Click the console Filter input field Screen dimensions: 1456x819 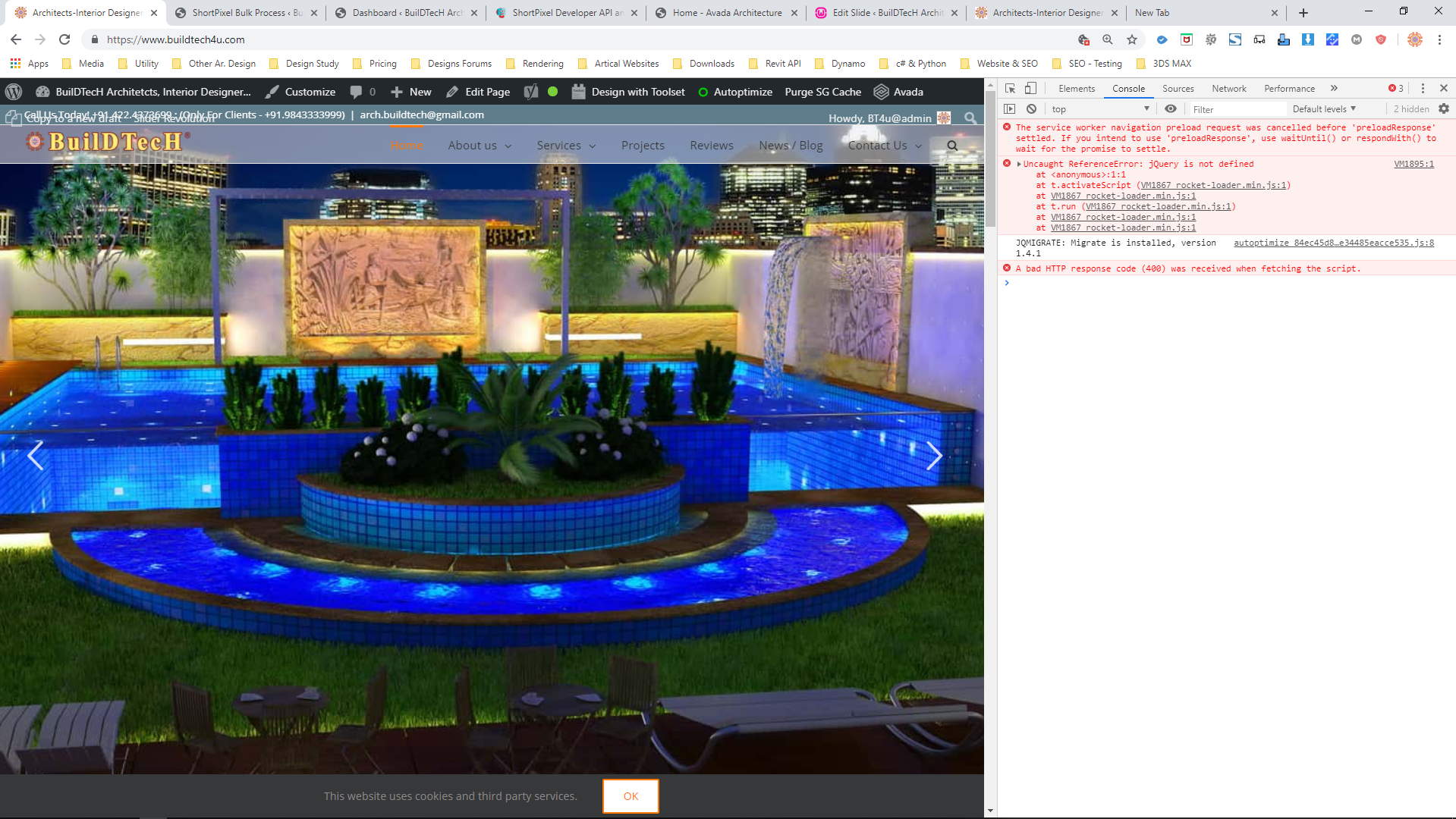click(1237, 109)
